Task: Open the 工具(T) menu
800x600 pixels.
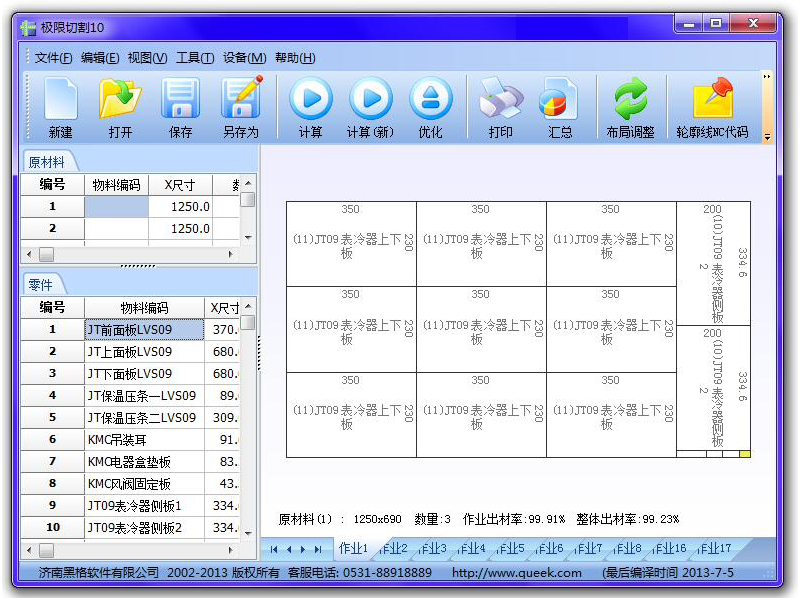Action: [x=195, y=58]
